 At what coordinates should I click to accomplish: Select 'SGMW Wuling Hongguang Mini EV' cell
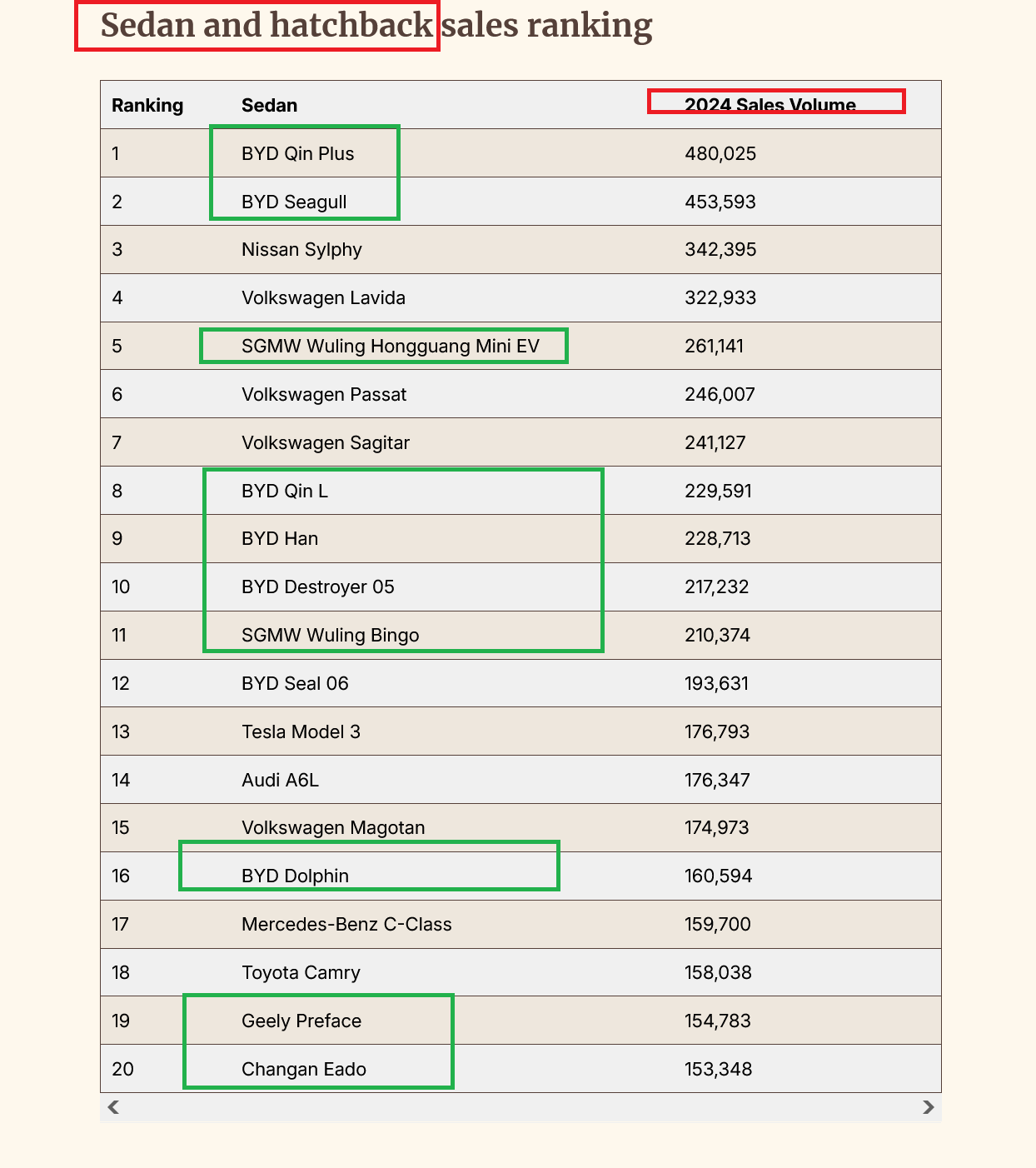[391, 346]
